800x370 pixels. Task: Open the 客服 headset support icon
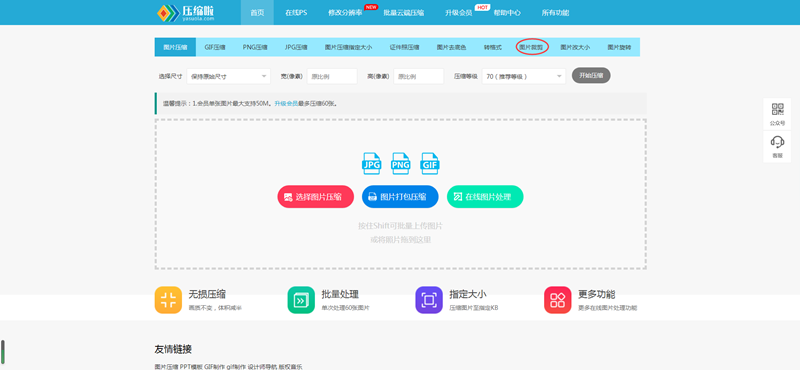pos(777,142)
